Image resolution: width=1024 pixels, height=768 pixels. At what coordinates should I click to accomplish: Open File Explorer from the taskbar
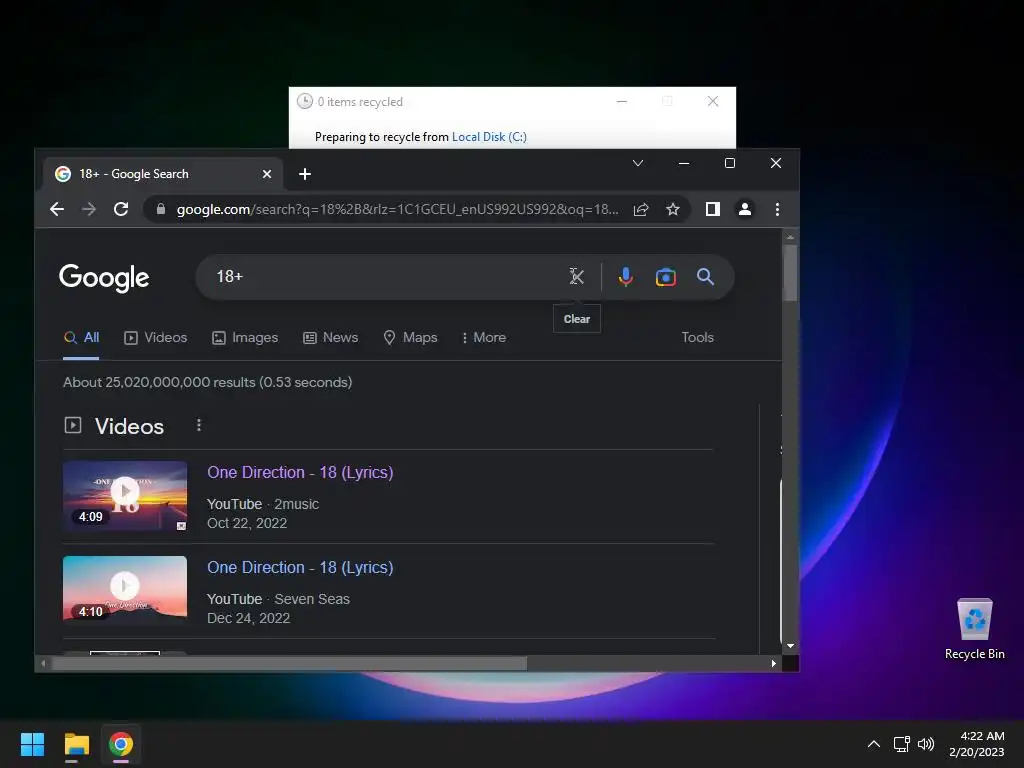76,744
